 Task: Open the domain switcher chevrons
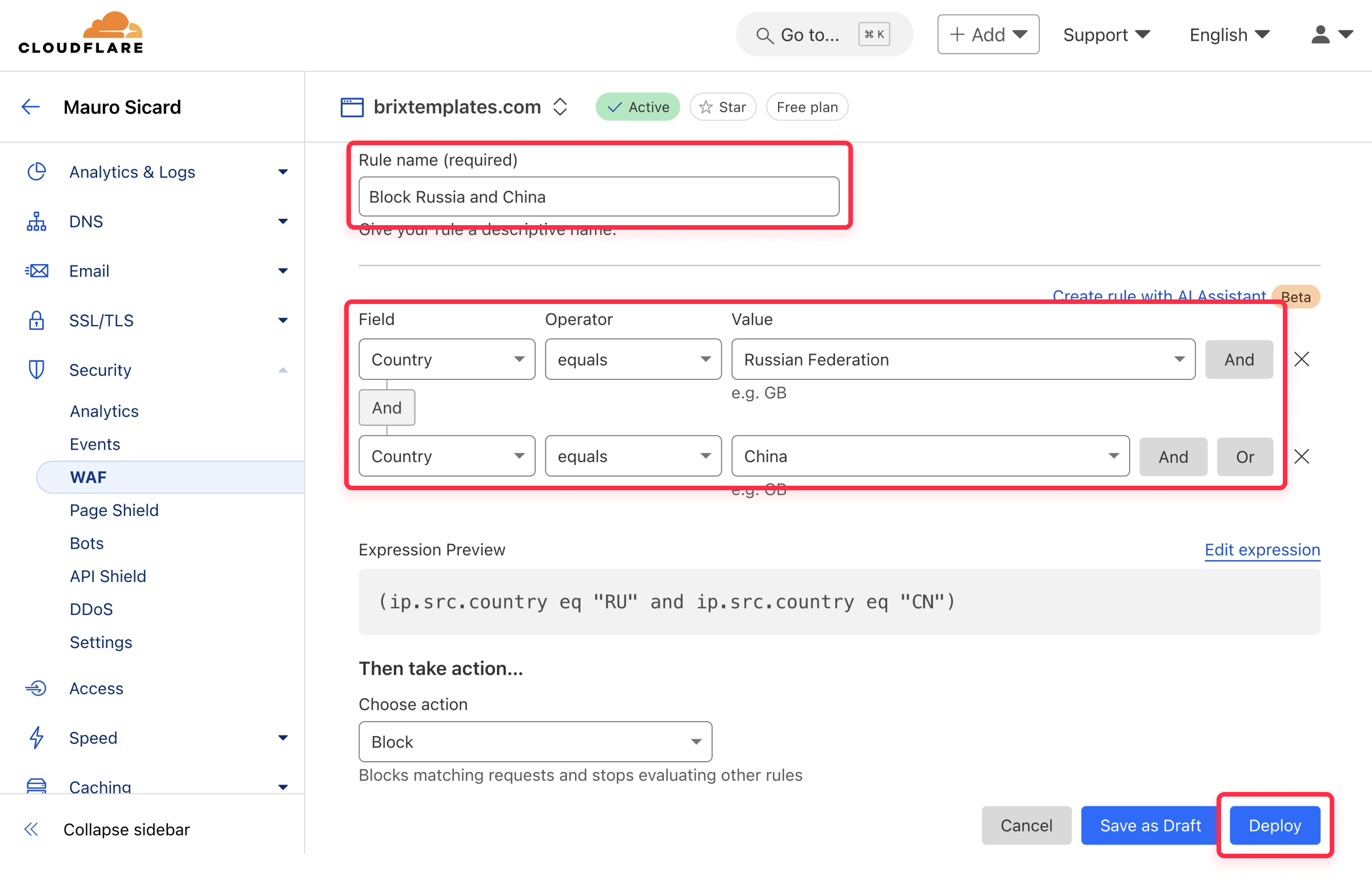coord(560,106)
